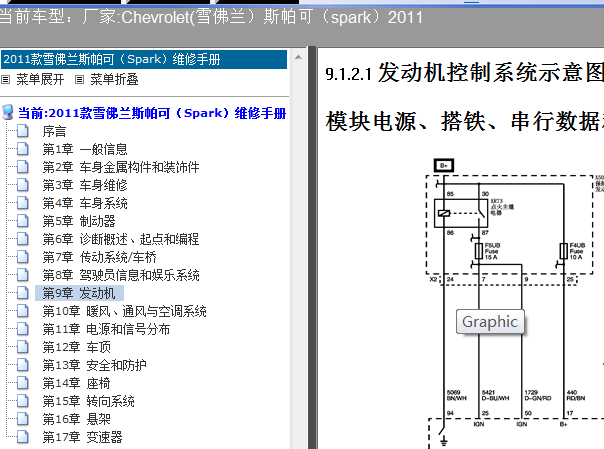Click the 9.1.2.1 发动机控制系统示意图 heading
Viewport: 604px width, 449px height.
click(x=465, y=72)
